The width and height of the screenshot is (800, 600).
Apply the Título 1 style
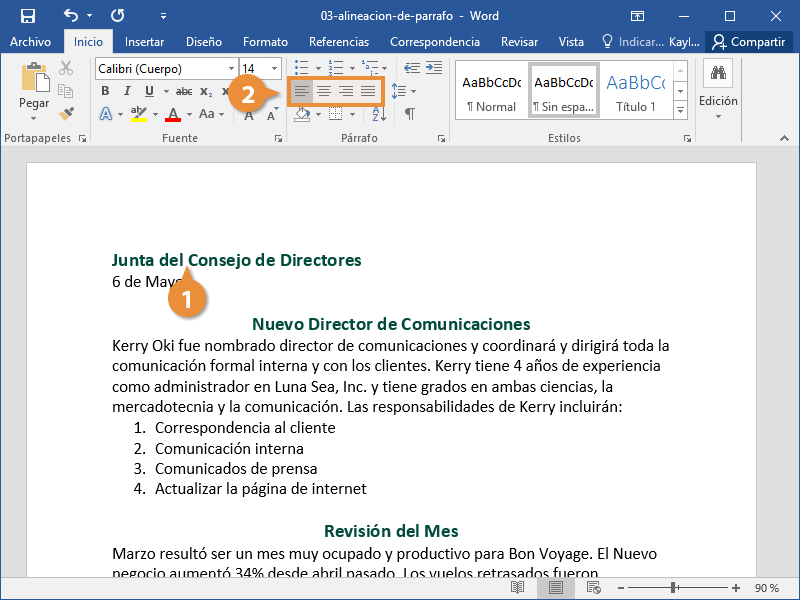click(636, 92)
